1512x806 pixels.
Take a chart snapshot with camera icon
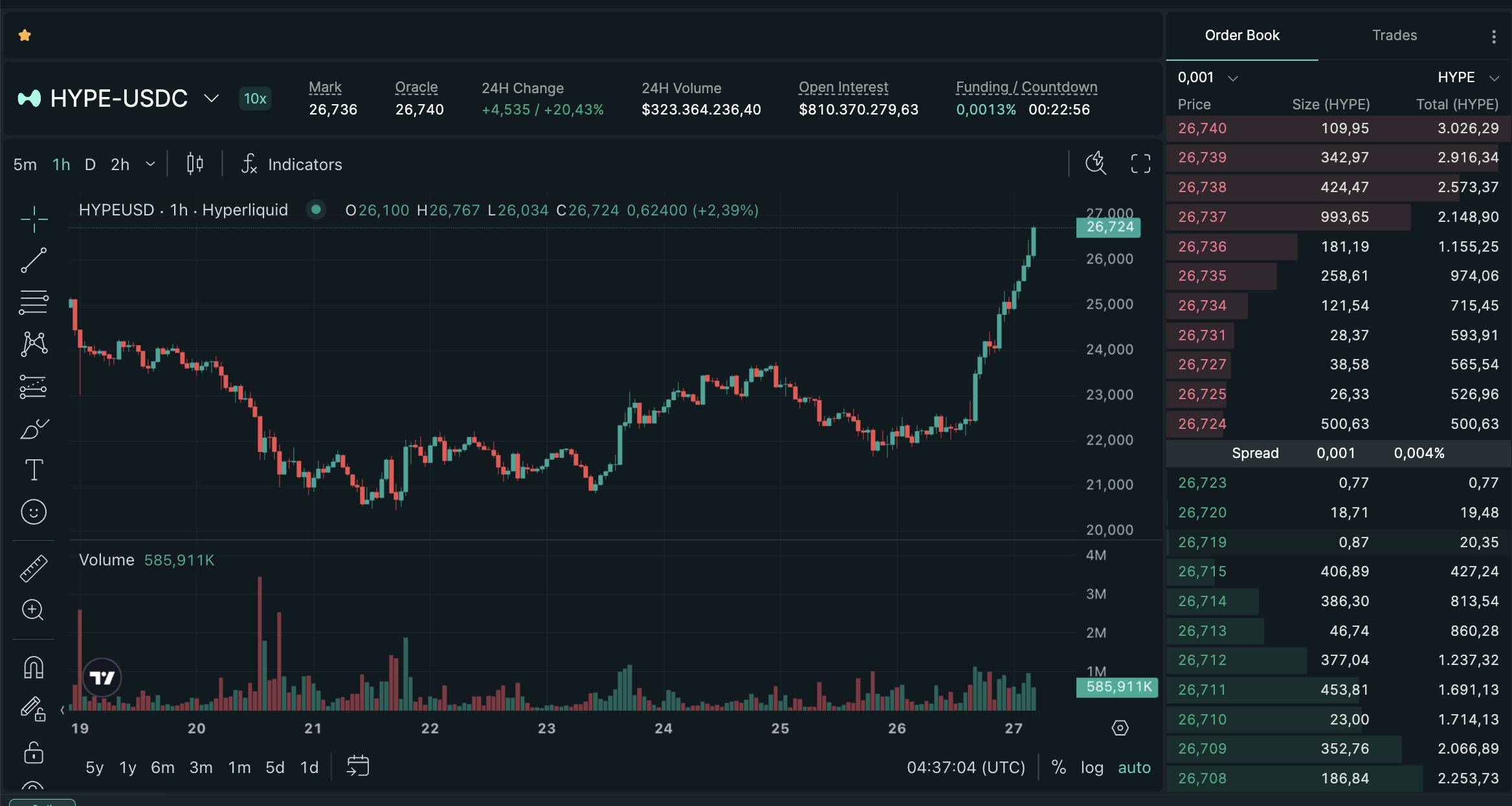coord(1095,164)
